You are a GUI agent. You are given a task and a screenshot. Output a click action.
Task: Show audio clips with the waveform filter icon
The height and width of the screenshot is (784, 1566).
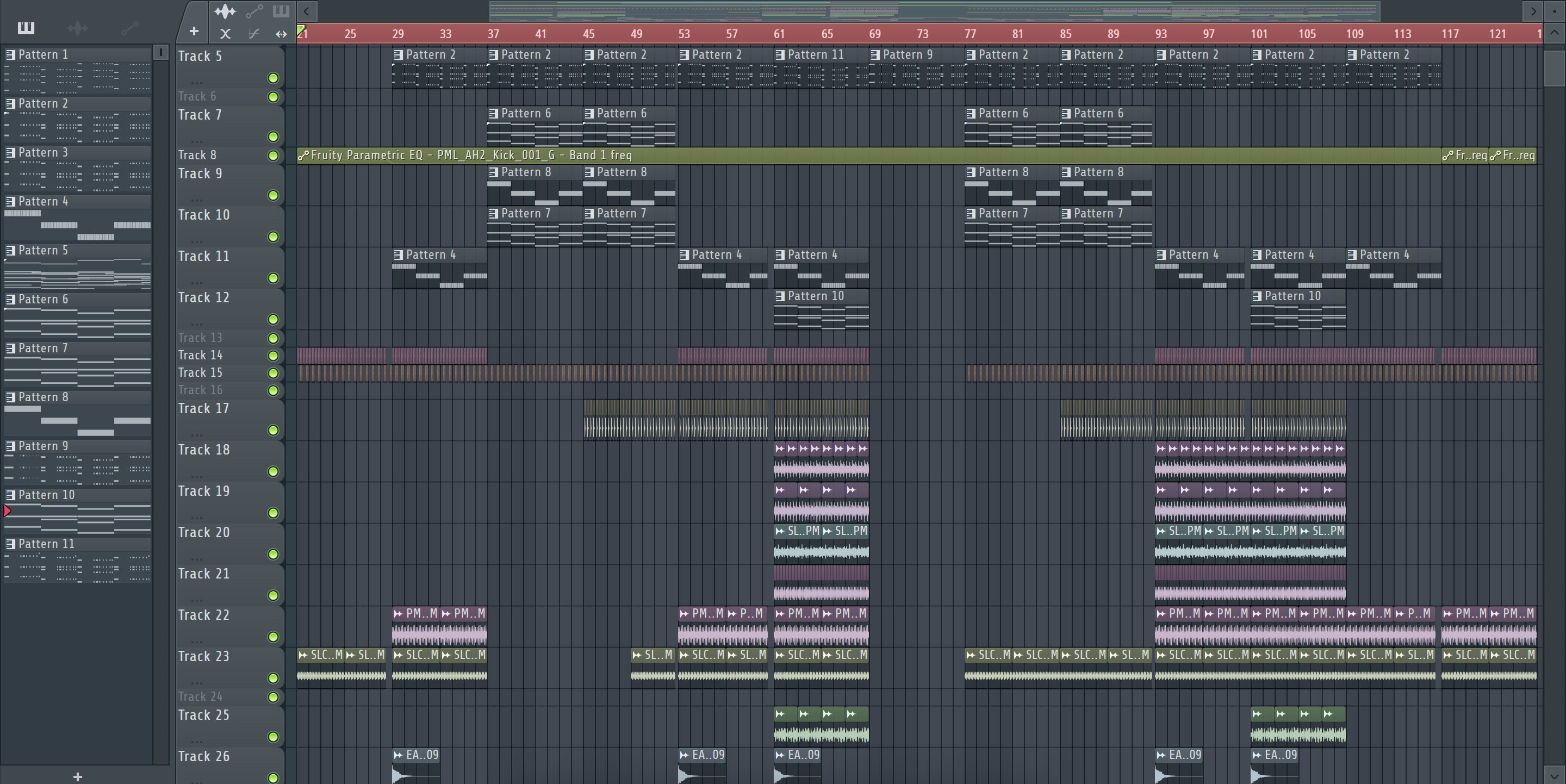tap(77, 28)
